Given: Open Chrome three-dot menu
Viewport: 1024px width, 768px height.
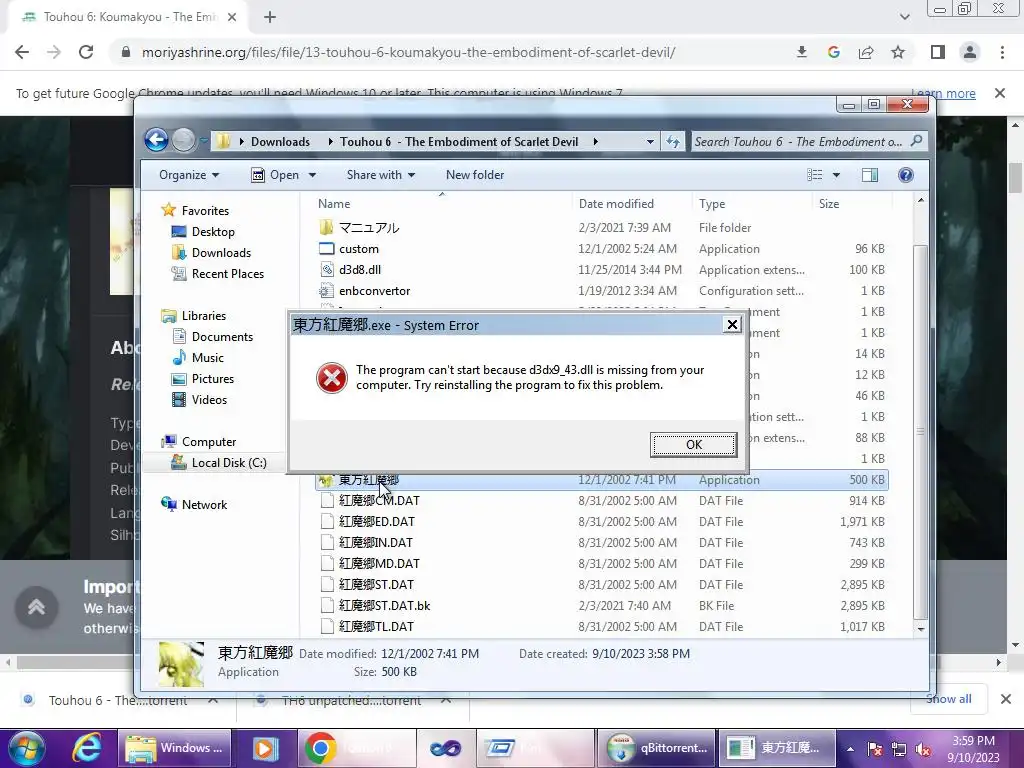Looking at the screenshot, I should (x=1002, y=52).
